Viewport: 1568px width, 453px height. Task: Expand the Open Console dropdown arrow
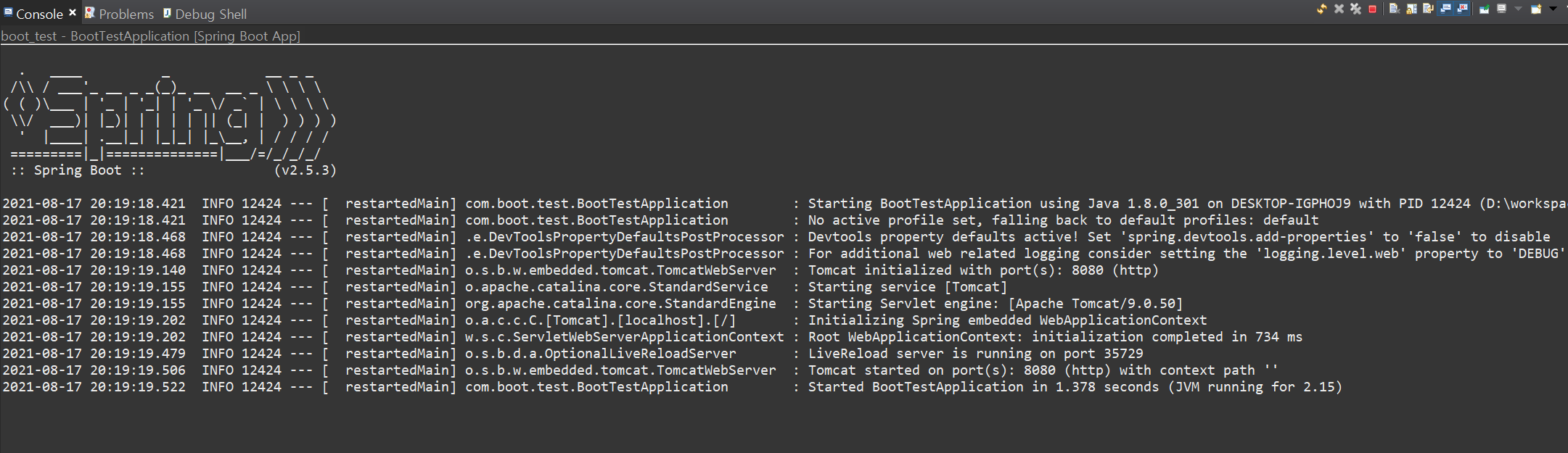(1553, 9)
